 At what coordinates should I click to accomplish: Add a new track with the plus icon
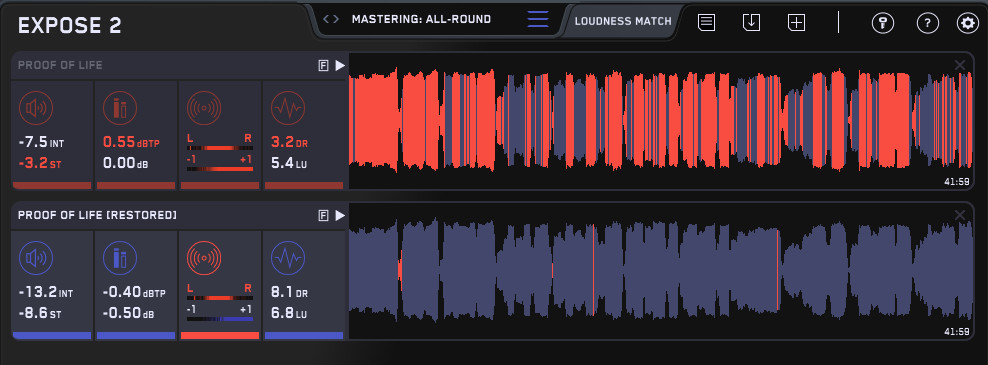coord(796,22)
